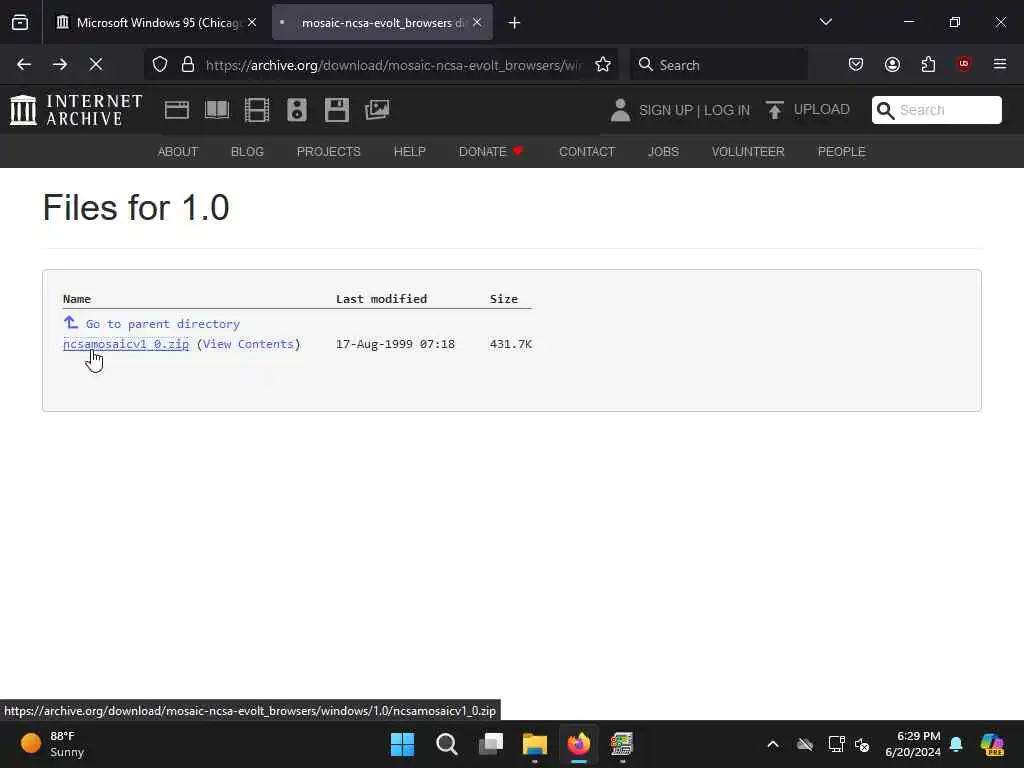
Task: Click the Firefox address bar URL
Action: point(393,65)
